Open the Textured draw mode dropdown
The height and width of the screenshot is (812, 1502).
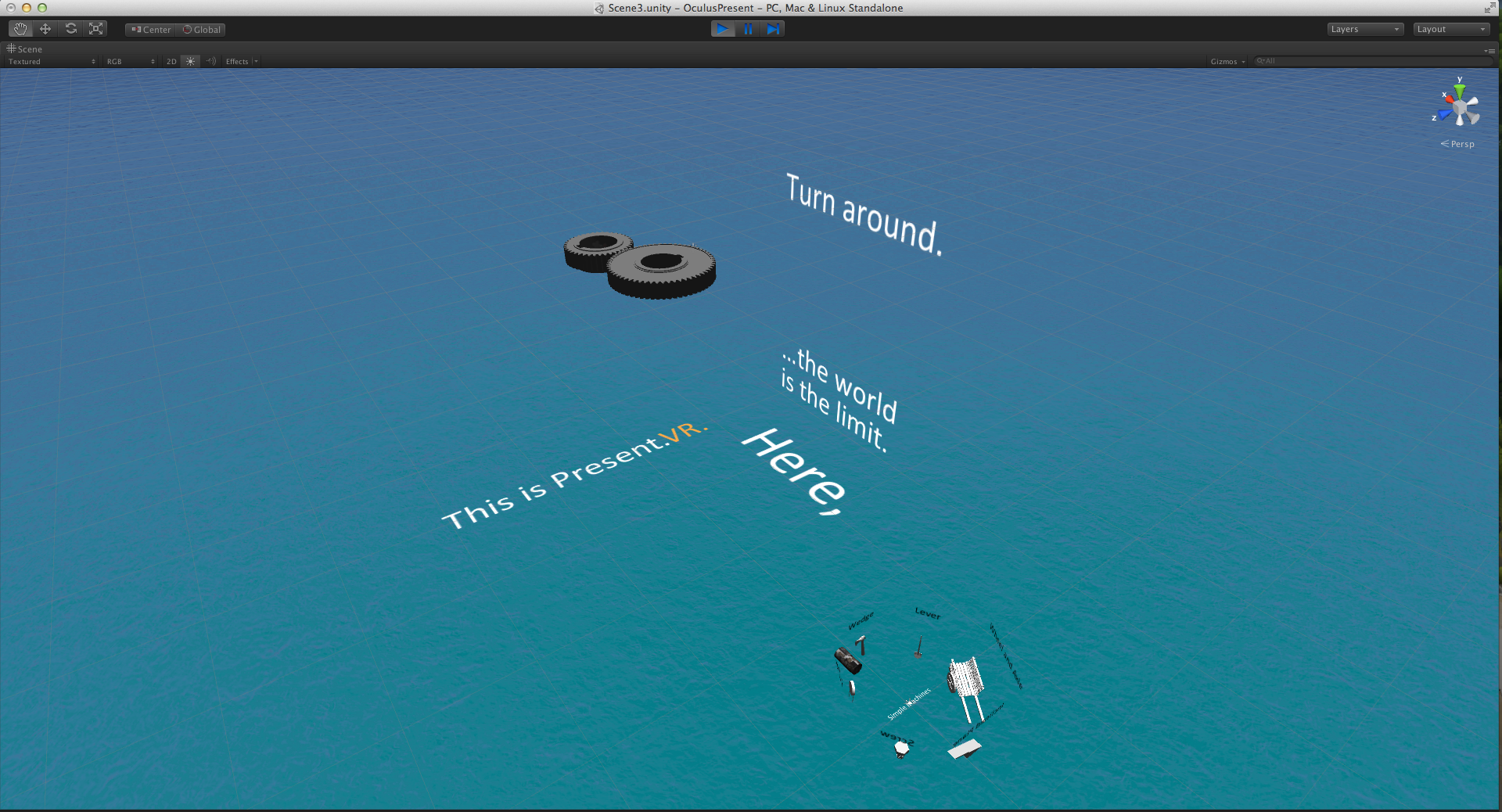(52, 61)
